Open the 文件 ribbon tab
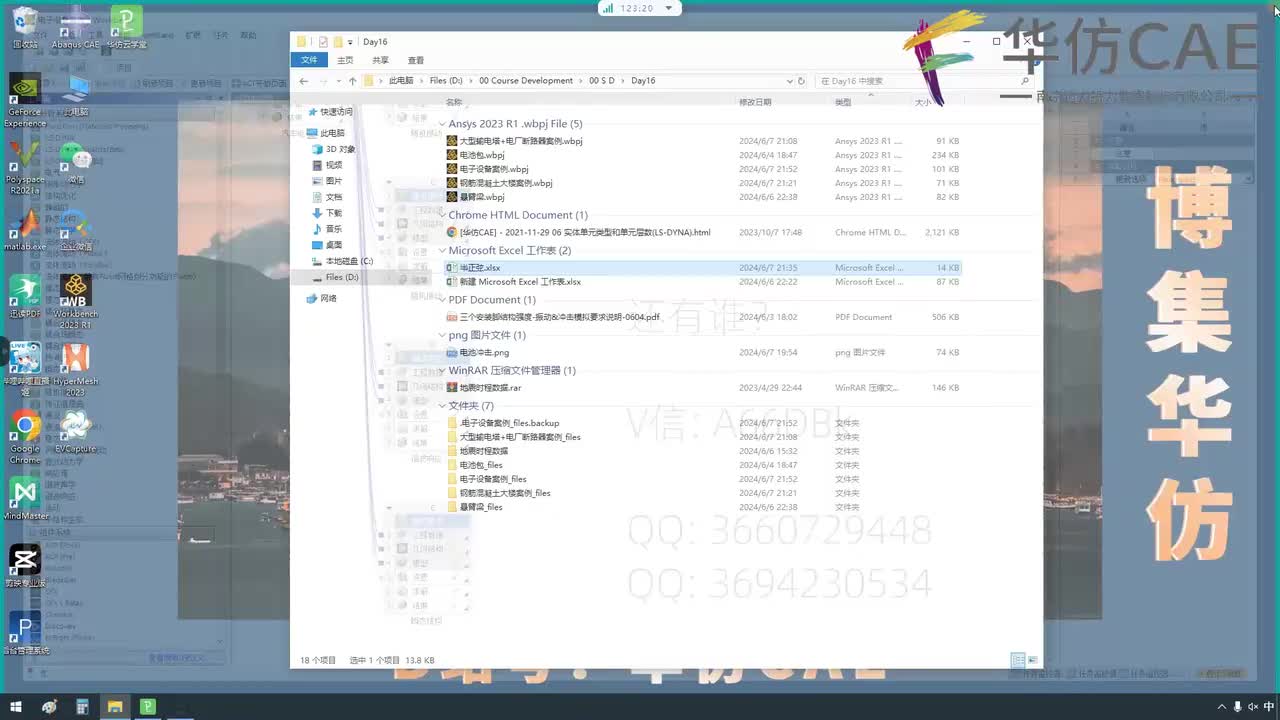1280x720 pixels. (x=309, y=60)
